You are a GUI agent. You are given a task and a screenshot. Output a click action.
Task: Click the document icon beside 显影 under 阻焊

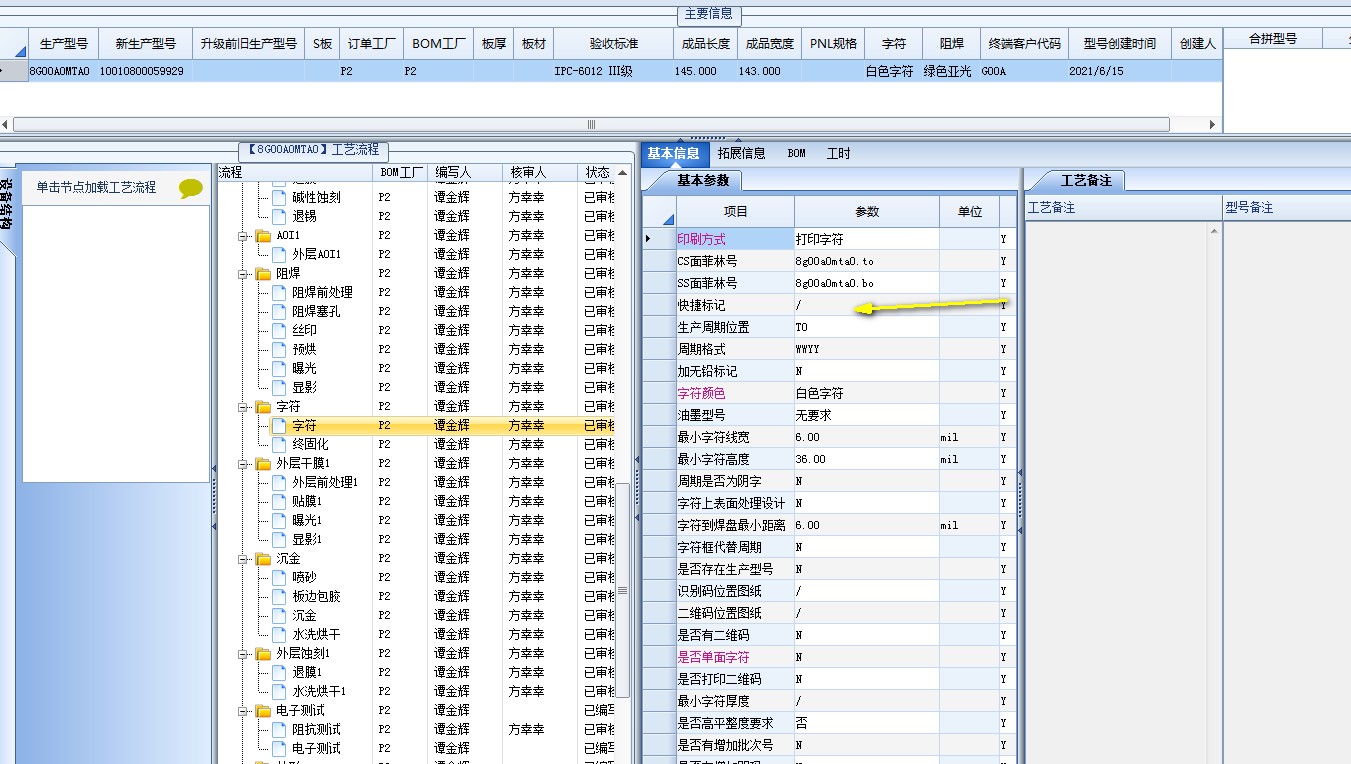coord(279,387)
